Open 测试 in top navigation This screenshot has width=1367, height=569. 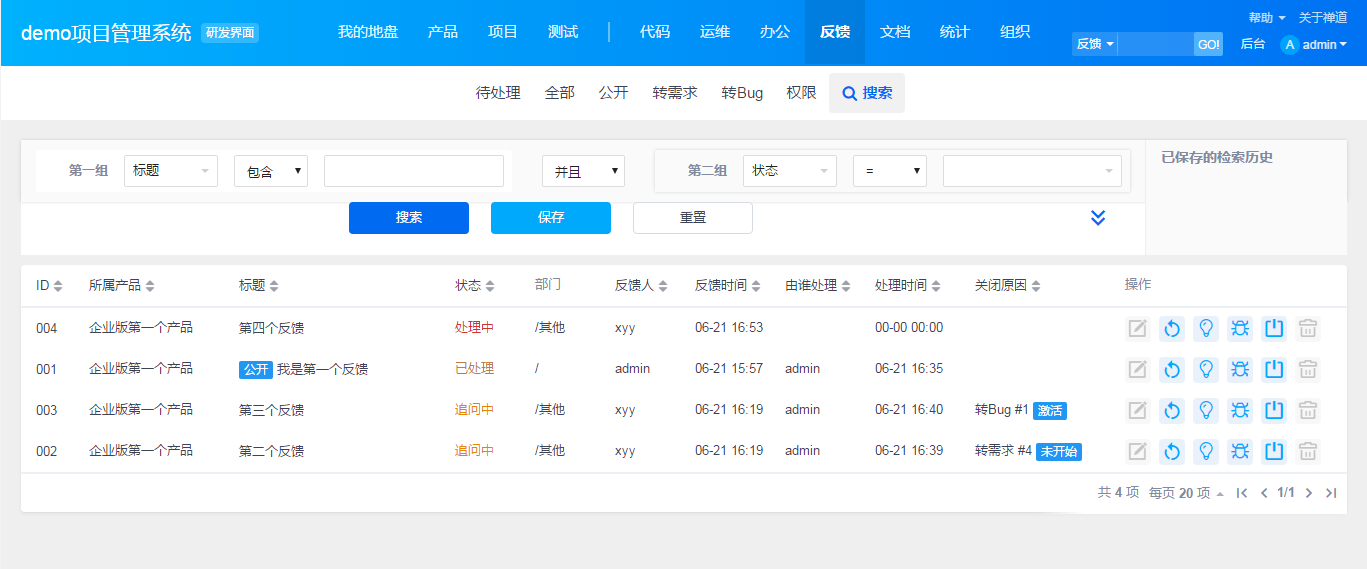563,32
